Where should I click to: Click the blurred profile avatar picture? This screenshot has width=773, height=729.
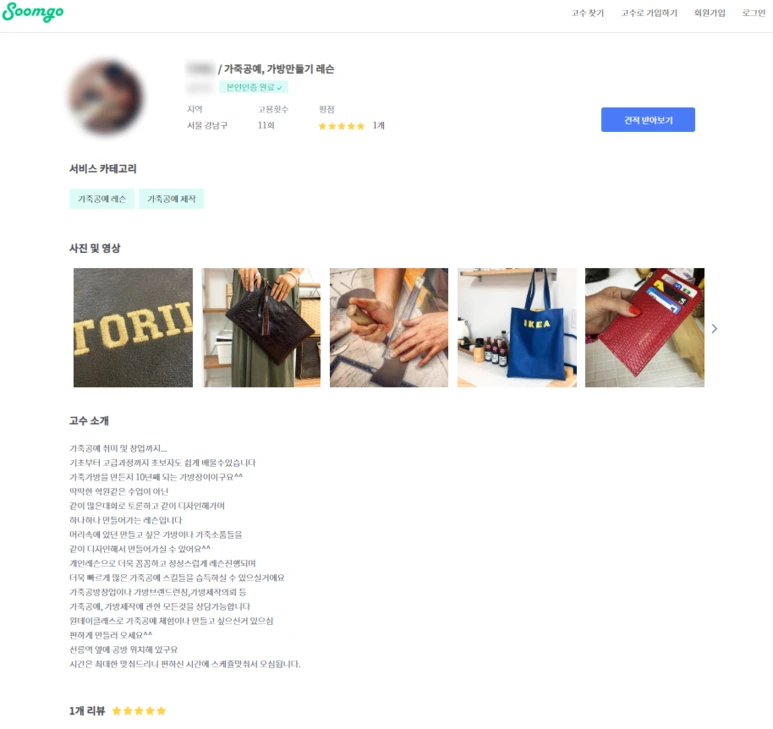[105, 97]
